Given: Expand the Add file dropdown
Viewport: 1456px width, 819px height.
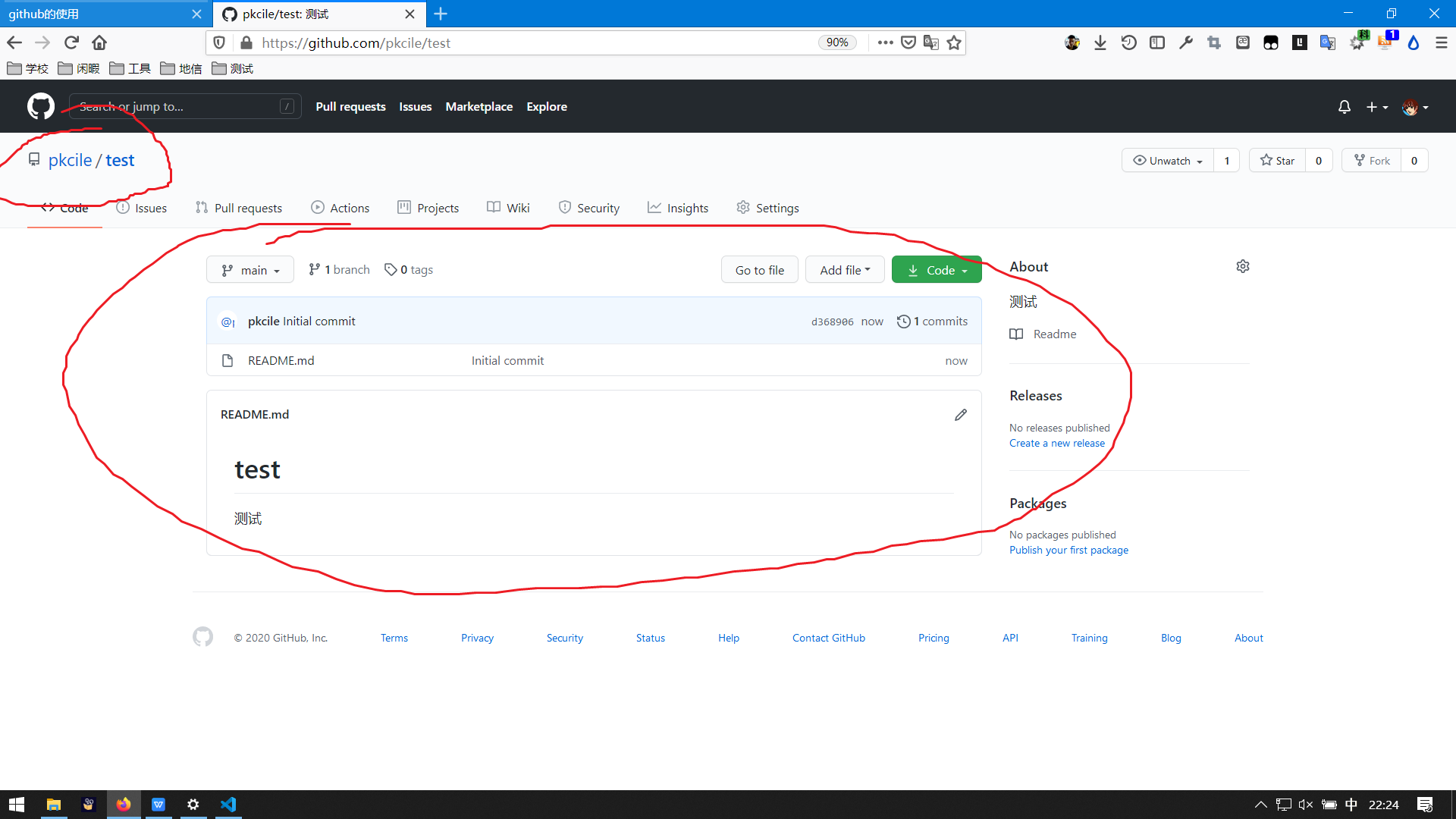Looking at the screenshot, I should coord(845,270).
